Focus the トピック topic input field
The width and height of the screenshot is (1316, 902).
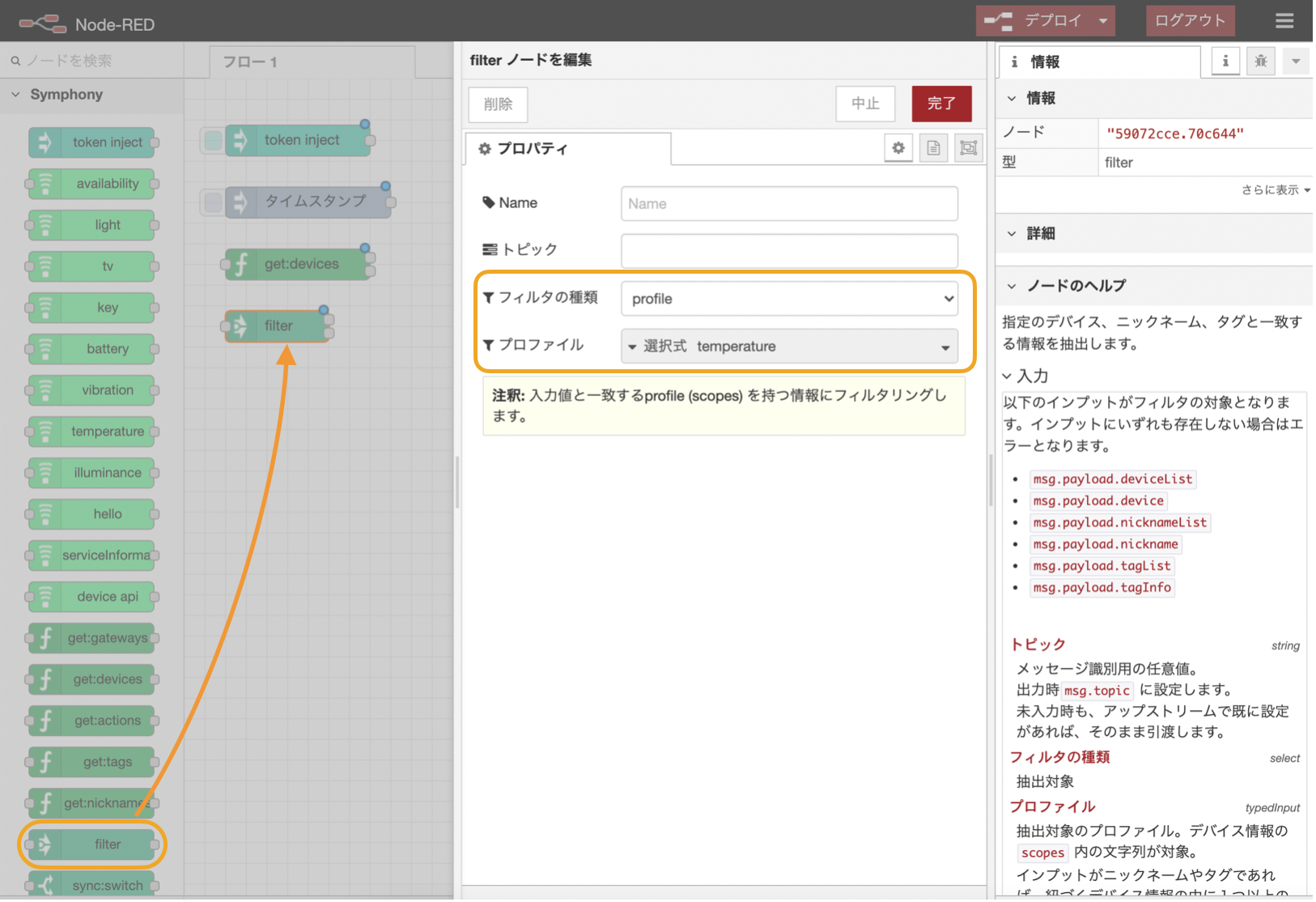tap(789, 251)
